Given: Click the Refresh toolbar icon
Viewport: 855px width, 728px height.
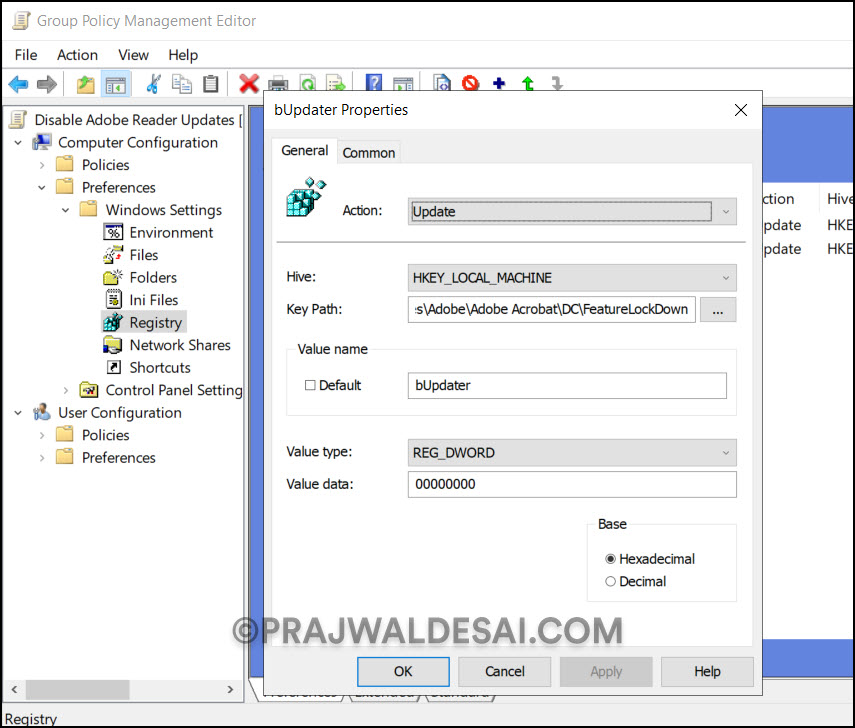Looking at the screenshot, I should (308, 83).
